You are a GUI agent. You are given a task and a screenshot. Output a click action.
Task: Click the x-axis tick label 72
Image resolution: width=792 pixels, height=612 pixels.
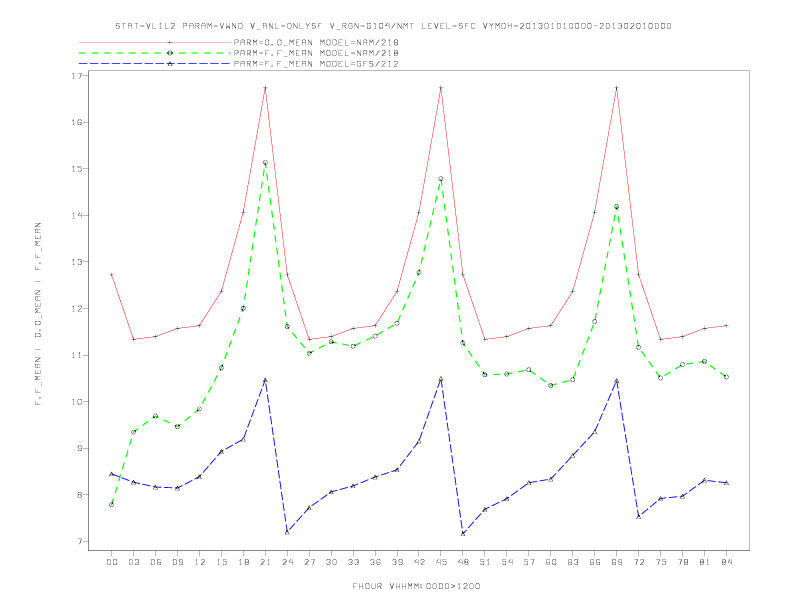(638, 562)
